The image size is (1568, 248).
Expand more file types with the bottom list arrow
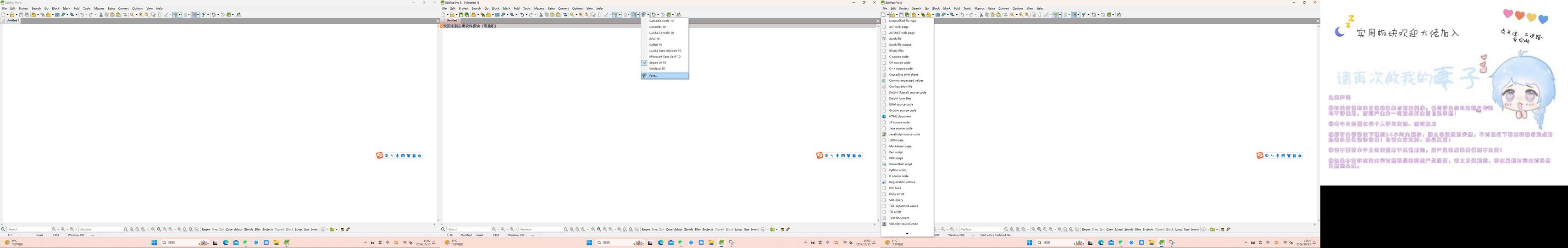click(x=907, y=233)
